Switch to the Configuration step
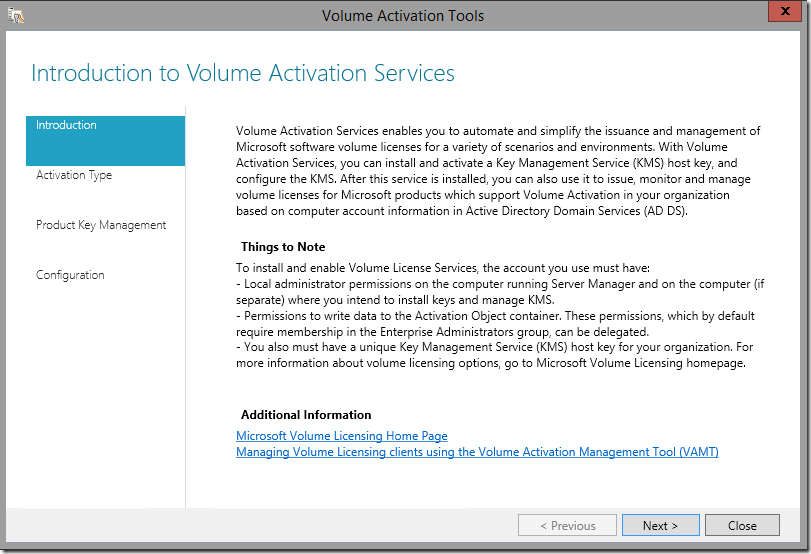 pos(70,275)
